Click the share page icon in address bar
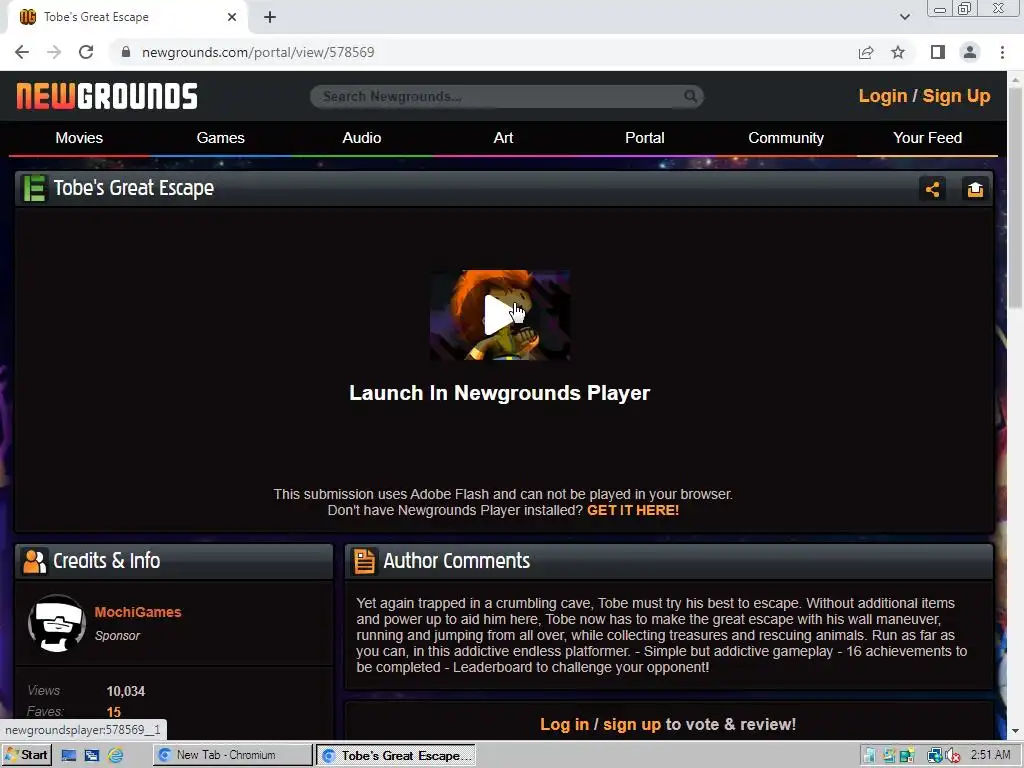 click(x=866, y=52)
